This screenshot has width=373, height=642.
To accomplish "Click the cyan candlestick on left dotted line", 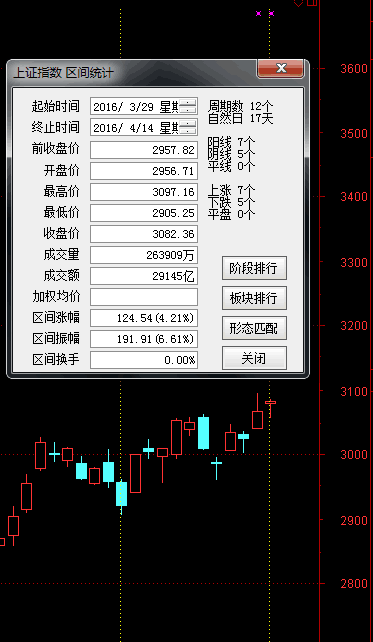I will coord(121,494).
